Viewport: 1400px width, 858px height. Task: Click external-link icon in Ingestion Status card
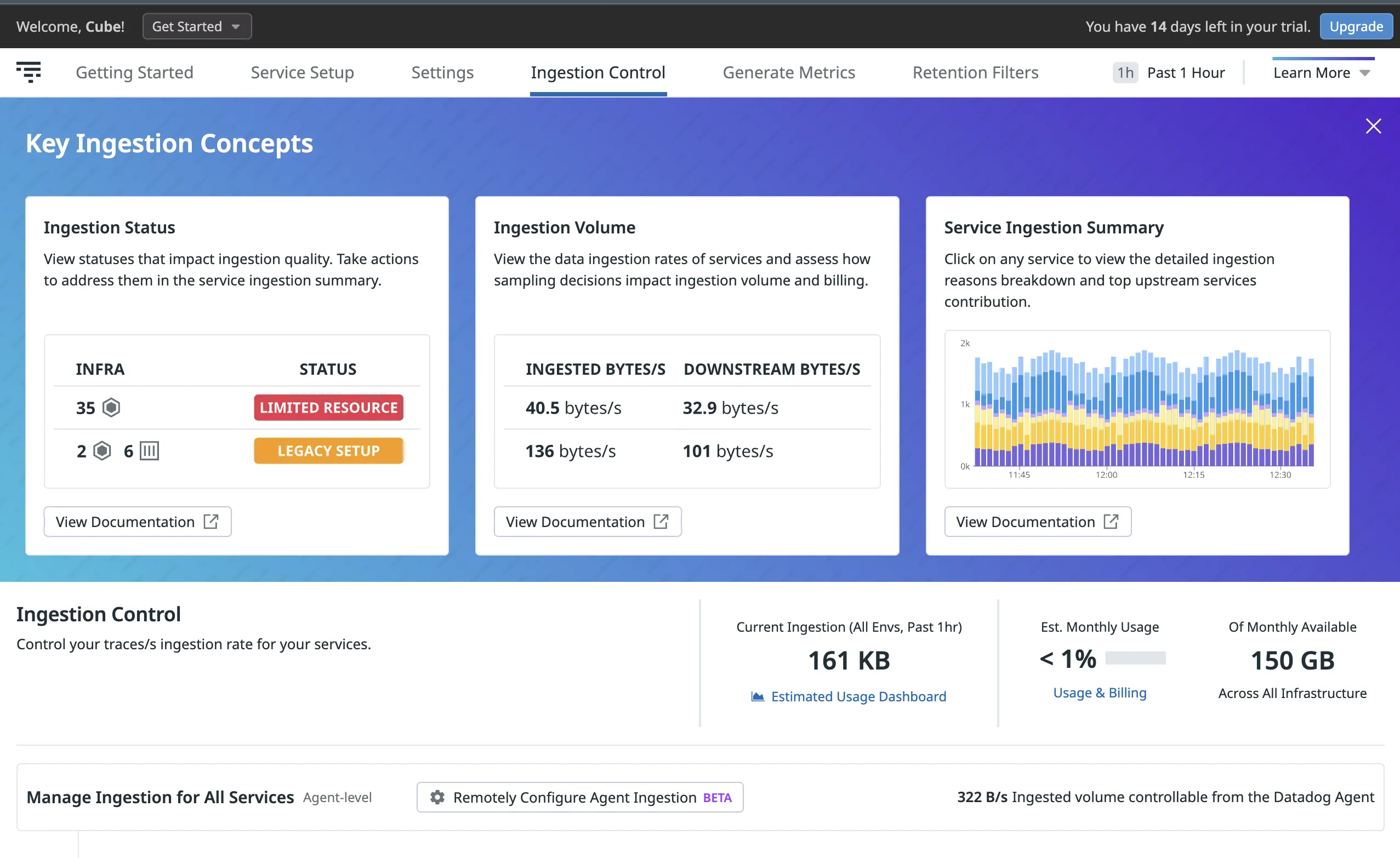pyautogui.click(x=211, y=521)
